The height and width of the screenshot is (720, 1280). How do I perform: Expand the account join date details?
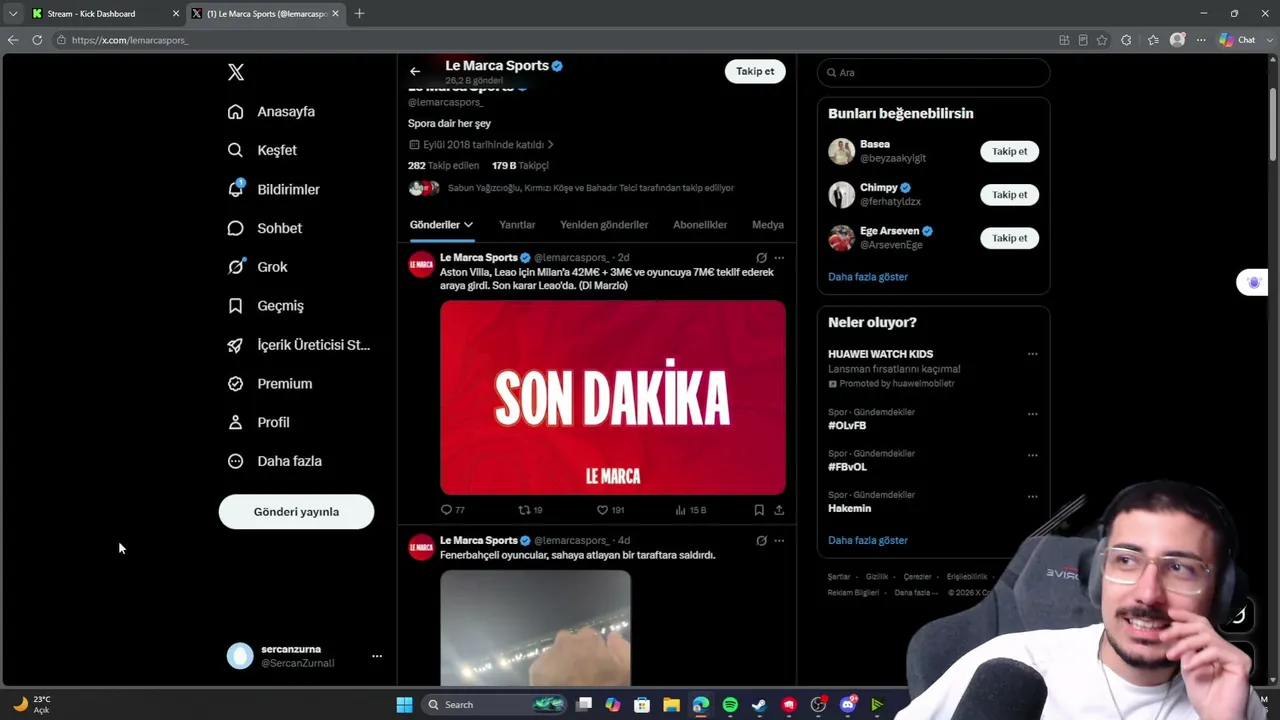(x=481, y=145)
